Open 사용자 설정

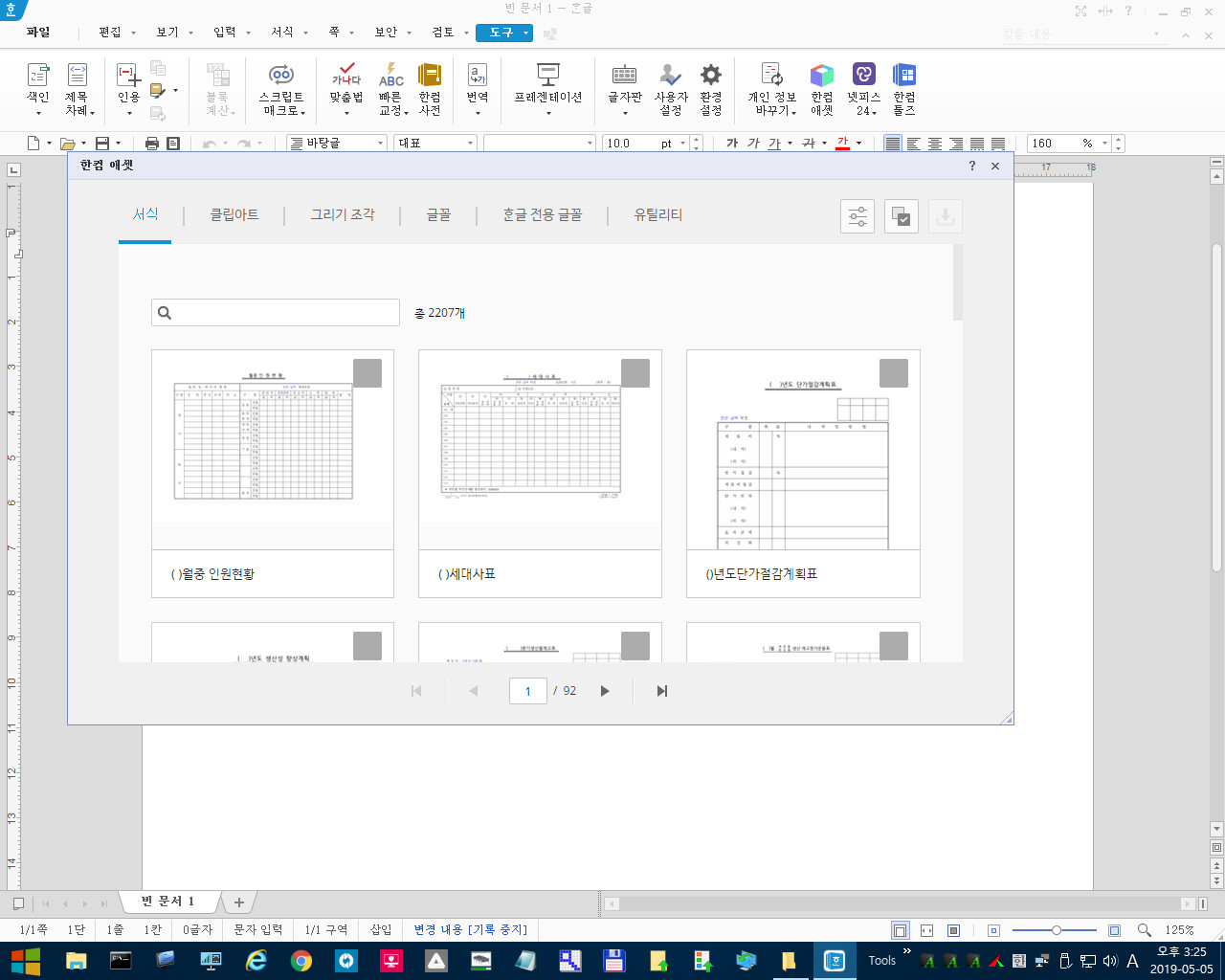(x=671, y=89)
